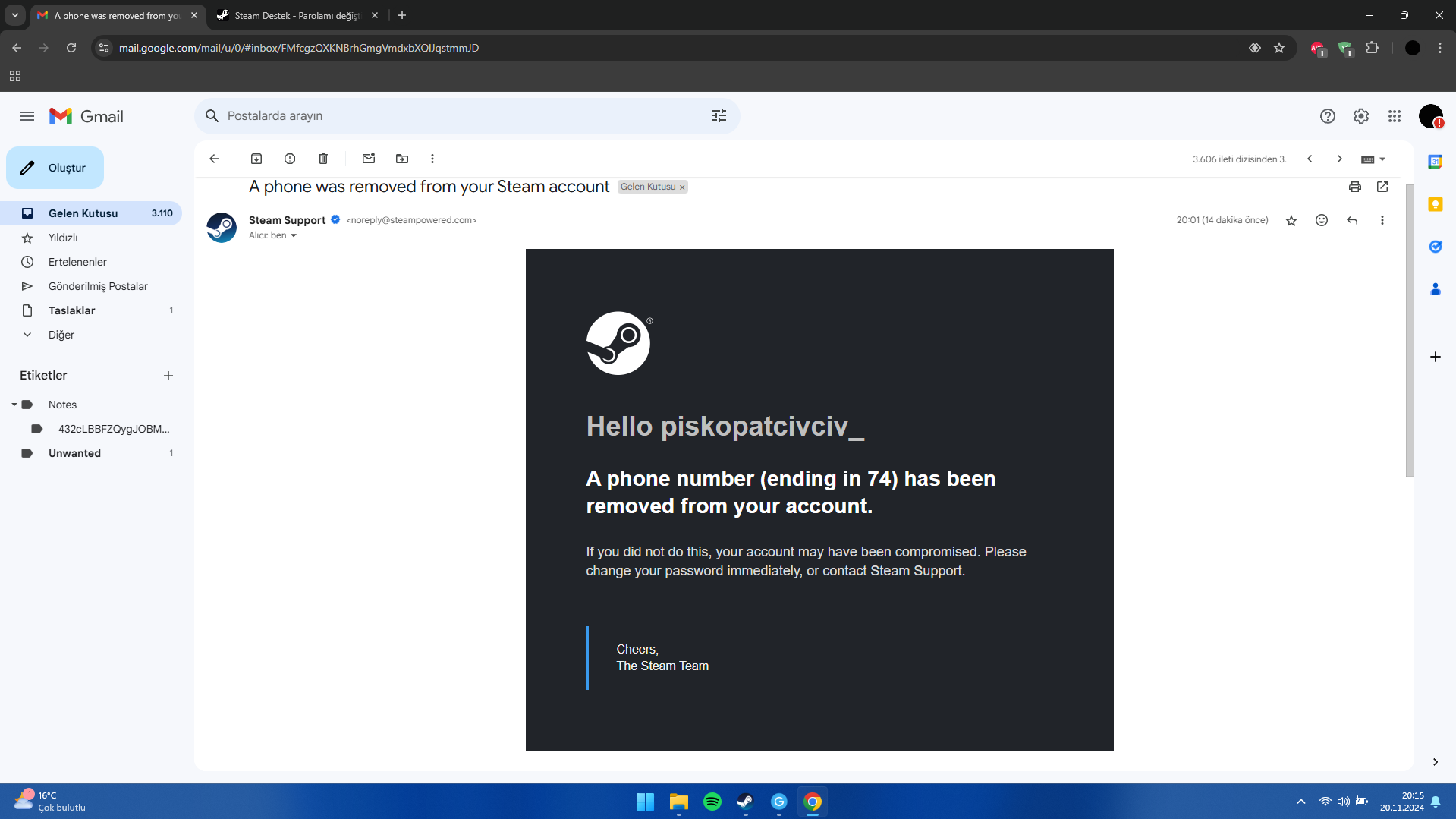
Task: Create a new label with plus icon
Action: [x=168, y=376]
